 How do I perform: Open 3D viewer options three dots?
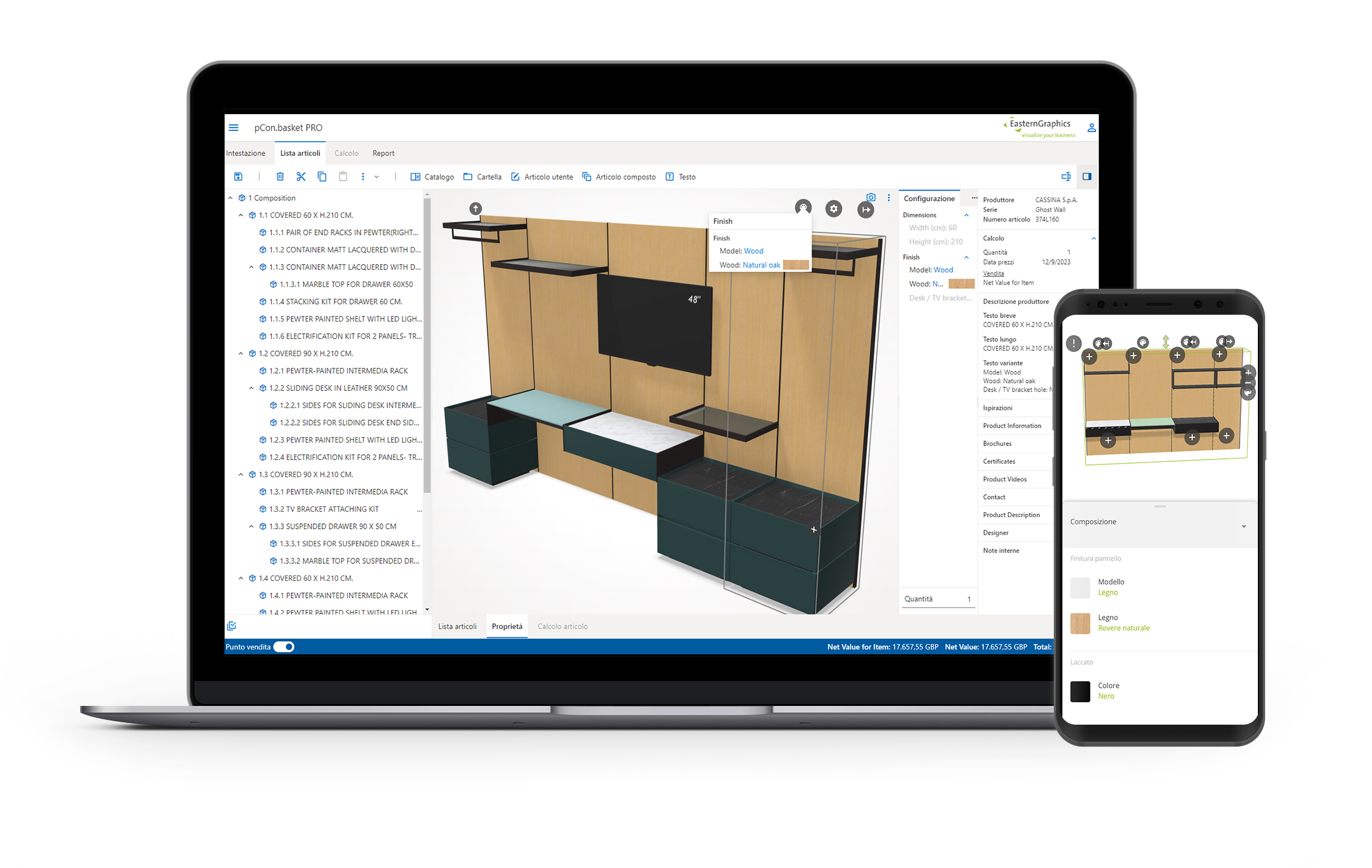click(889, 197)
